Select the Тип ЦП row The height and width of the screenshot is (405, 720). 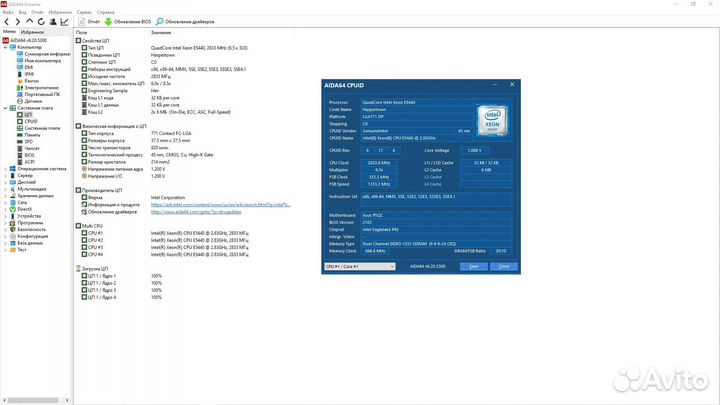click(x=165, y=48)
